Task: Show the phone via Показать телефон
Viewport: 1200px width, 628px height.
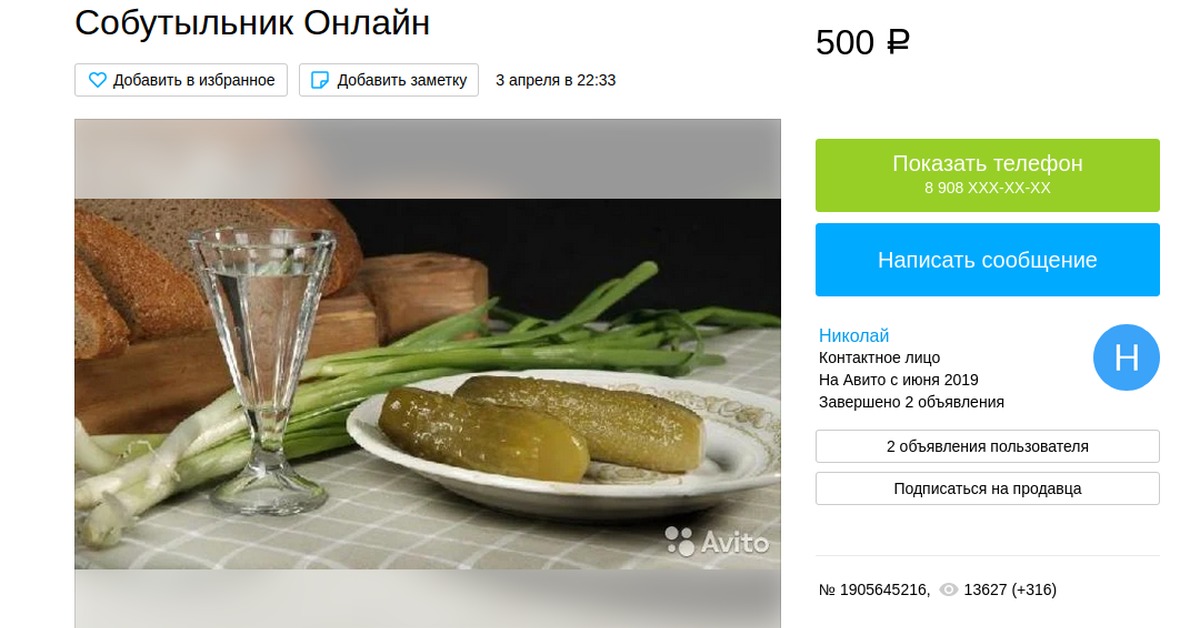Action: click(987, 175)
